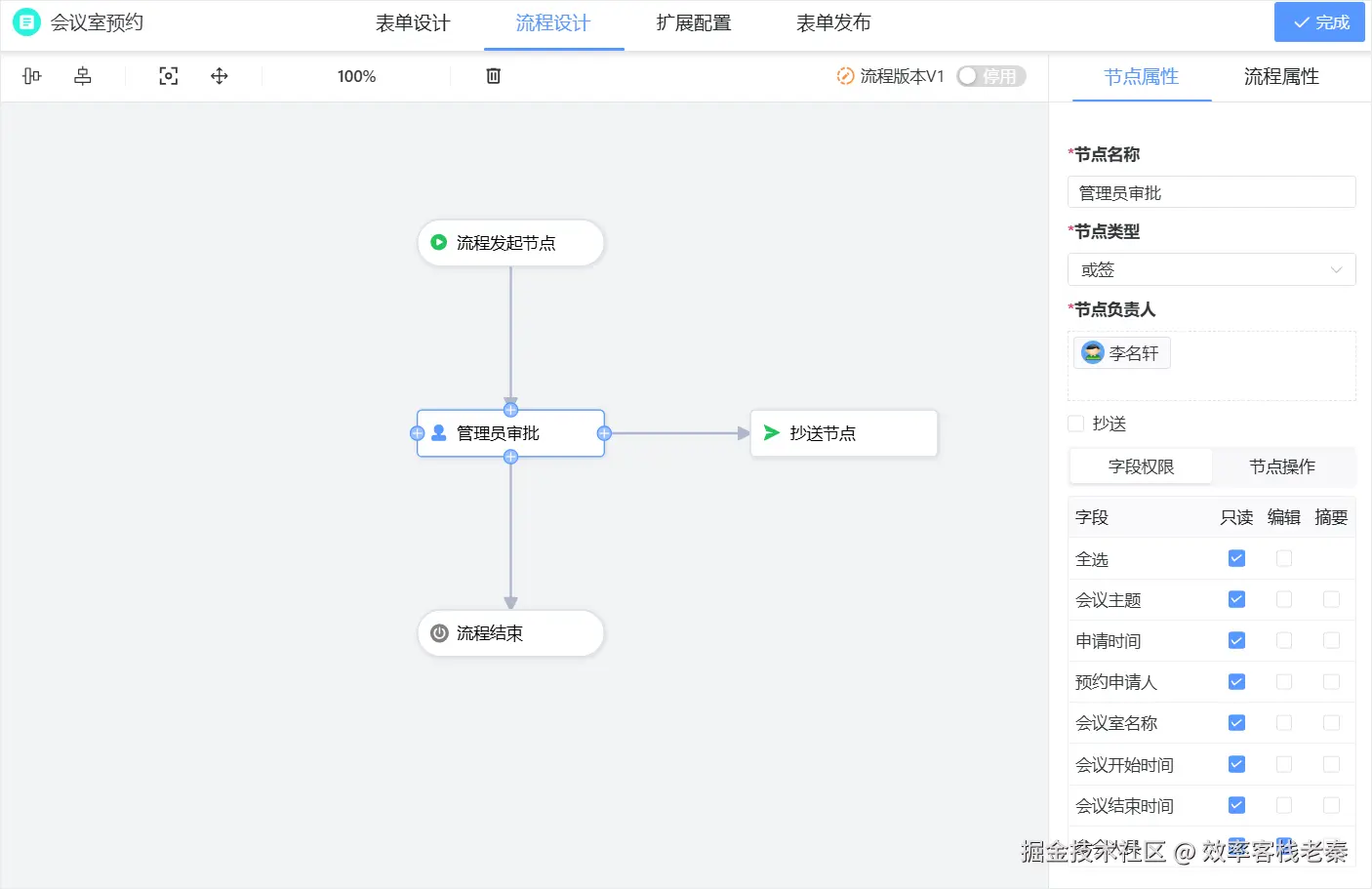Check 申请时间 edit checkbox
The width and height of the screenshot is (1372, 889).
[1284, 640]
